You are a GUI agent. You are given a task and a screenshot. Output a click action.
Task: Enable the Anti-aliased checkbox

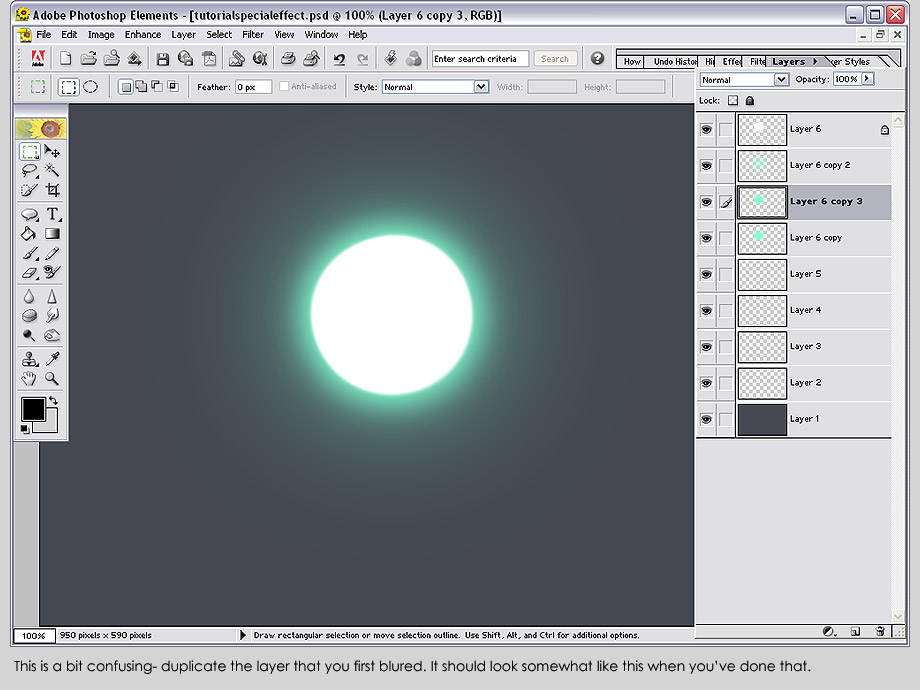[284, 86]
